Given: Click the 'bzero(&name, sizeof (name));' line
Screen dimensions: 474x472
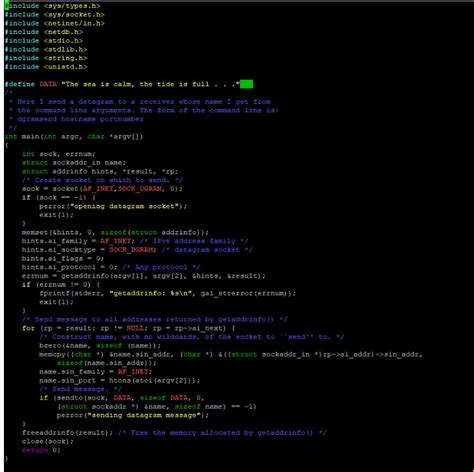Looking at the screenshot, I should (x=100, y=345).
